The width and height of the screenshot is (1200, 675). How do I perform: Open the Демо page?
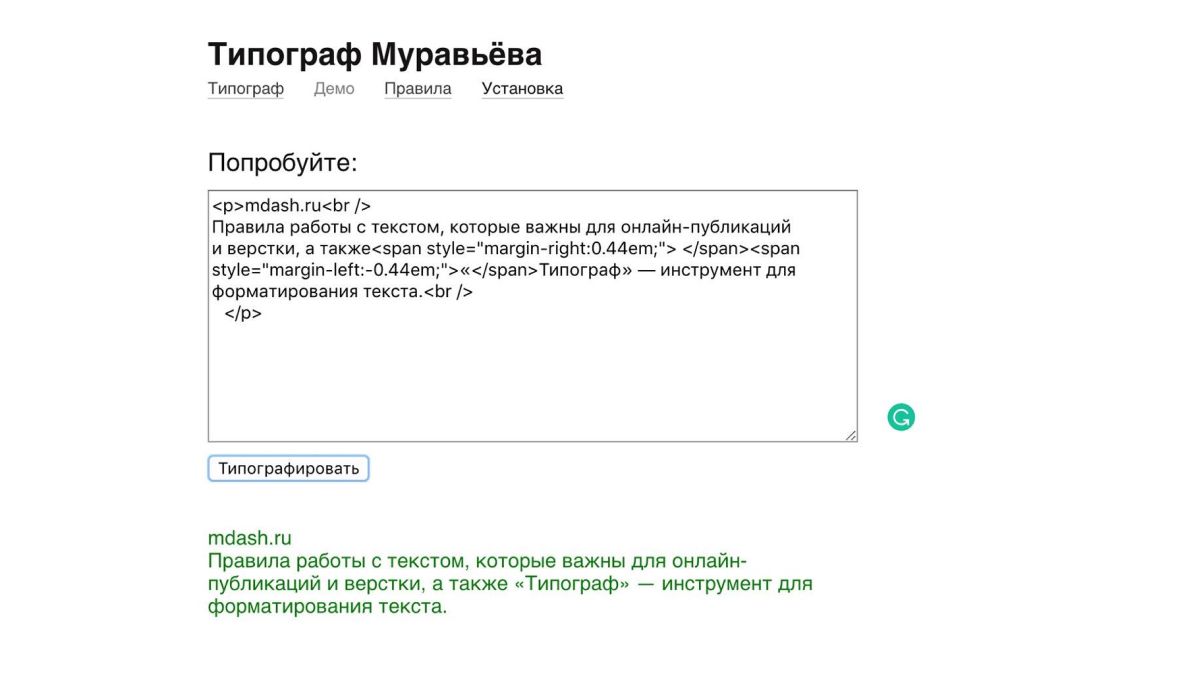333,89
